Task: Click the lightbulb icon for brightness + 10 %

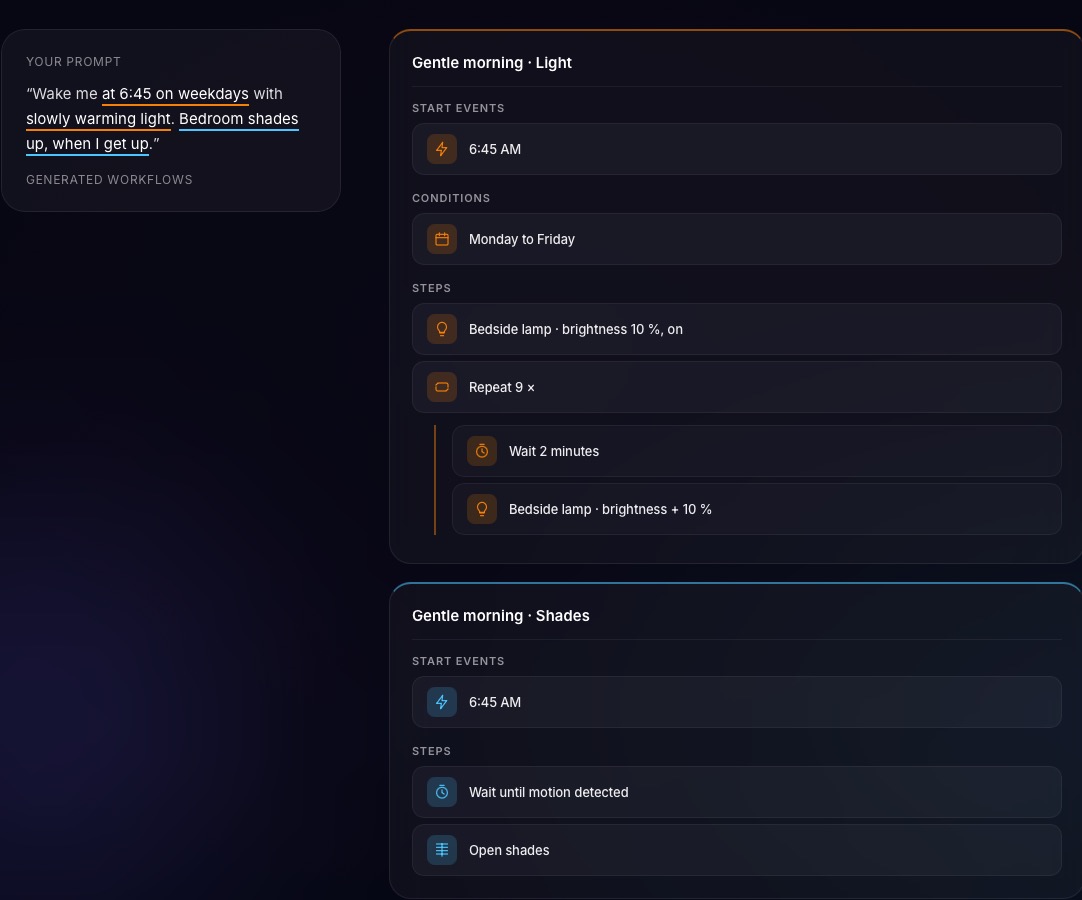Action: pos(482,509)
